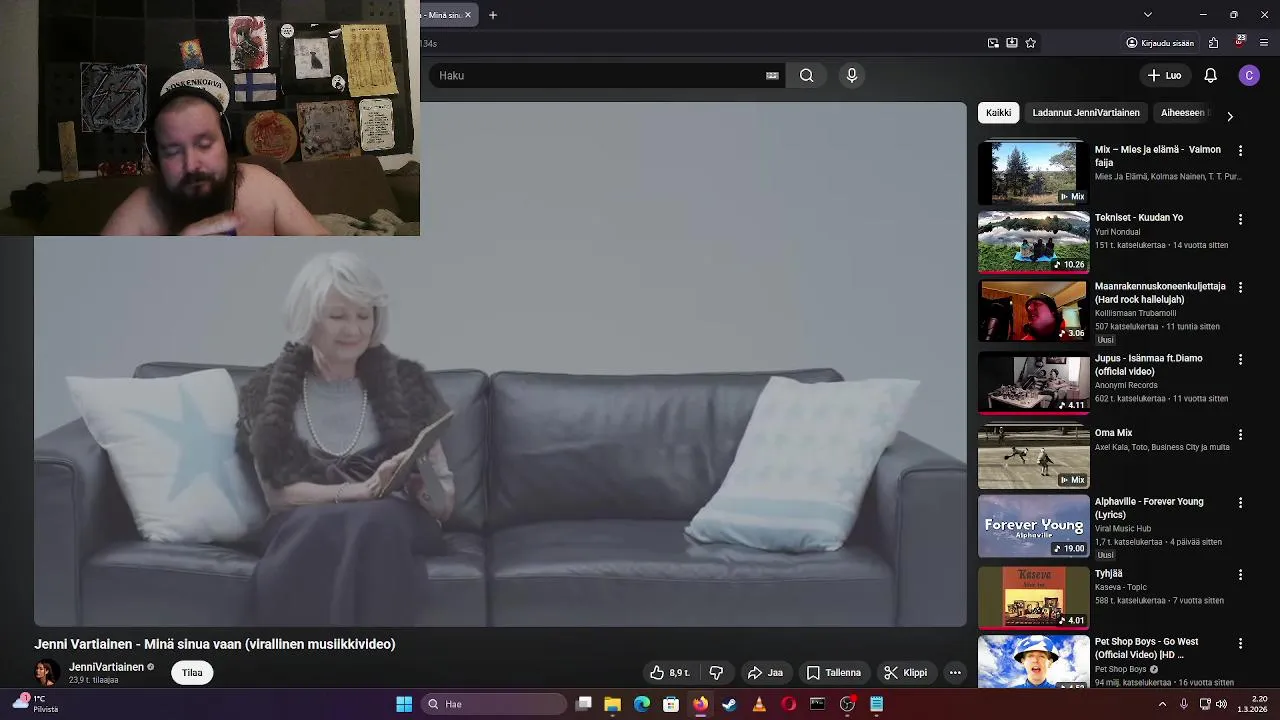This screenshot has width=1280, height=720.
Task: Open a new browser tab with plus
Action: coord(493,15)
